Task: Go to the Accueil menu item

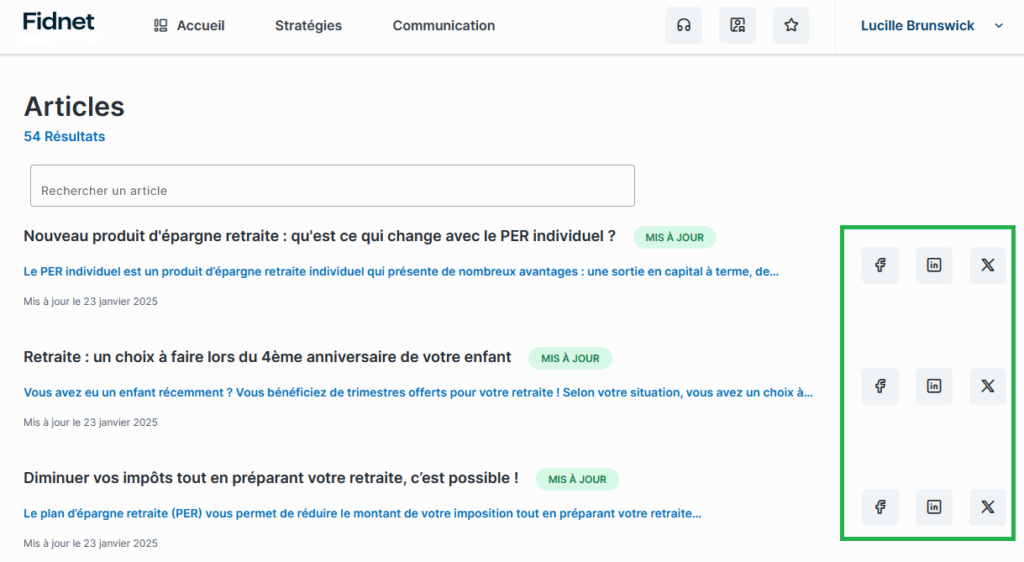Action: 189,26
